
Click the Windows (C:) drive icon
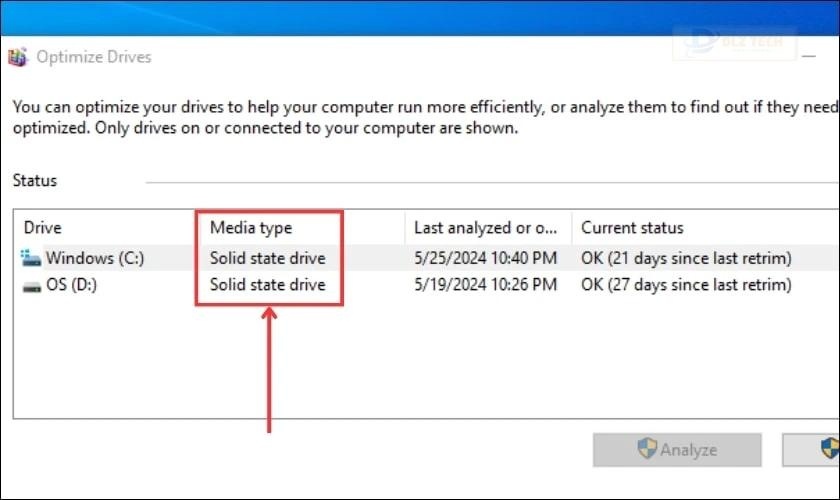(x=31, y=258)
